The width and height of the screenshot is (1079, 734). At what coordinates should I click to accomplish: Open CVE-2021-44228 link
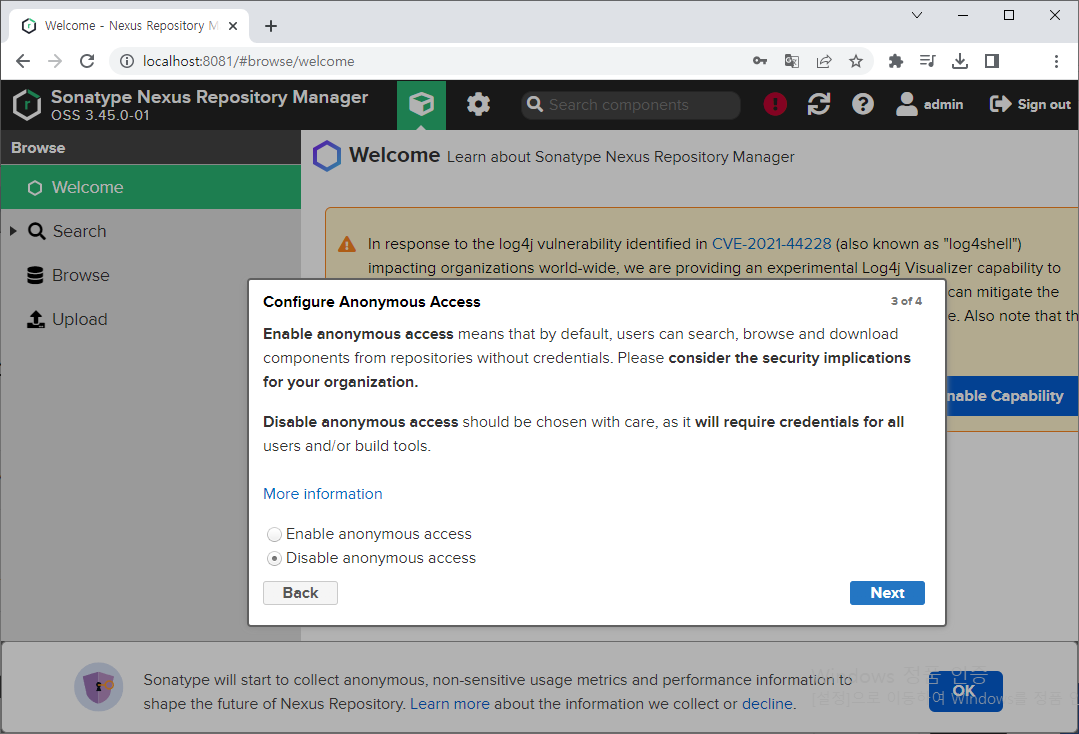pyautogui.click(x=771, y=244)
